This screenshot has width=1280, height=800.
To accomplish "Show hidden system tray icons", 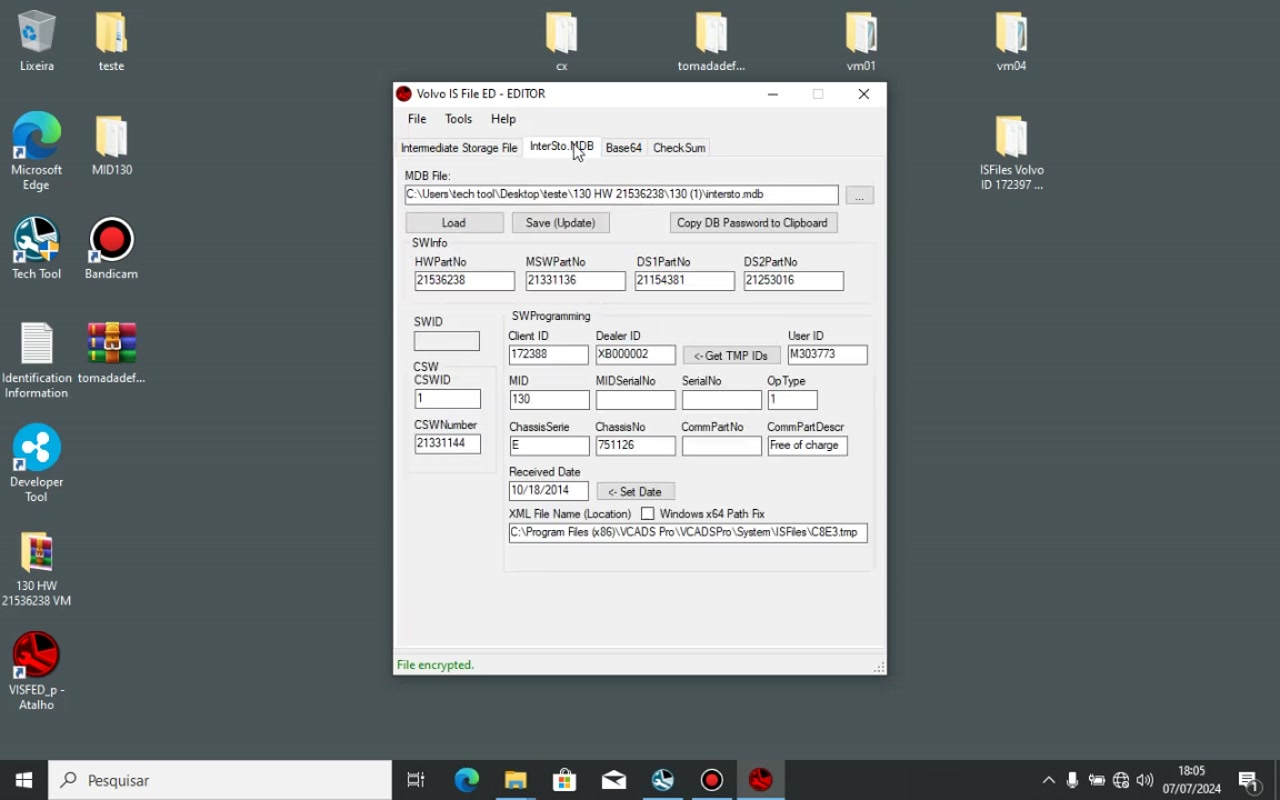I will 1048,780.
